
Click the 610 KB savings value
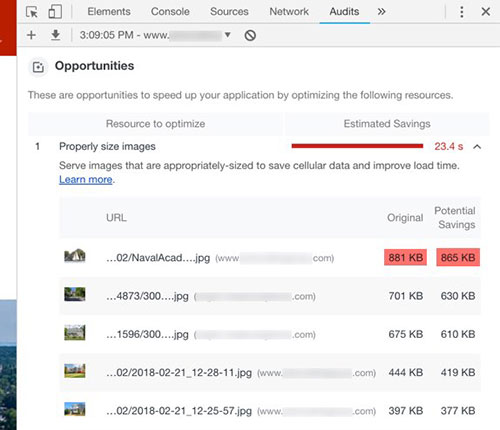[458, 334]
